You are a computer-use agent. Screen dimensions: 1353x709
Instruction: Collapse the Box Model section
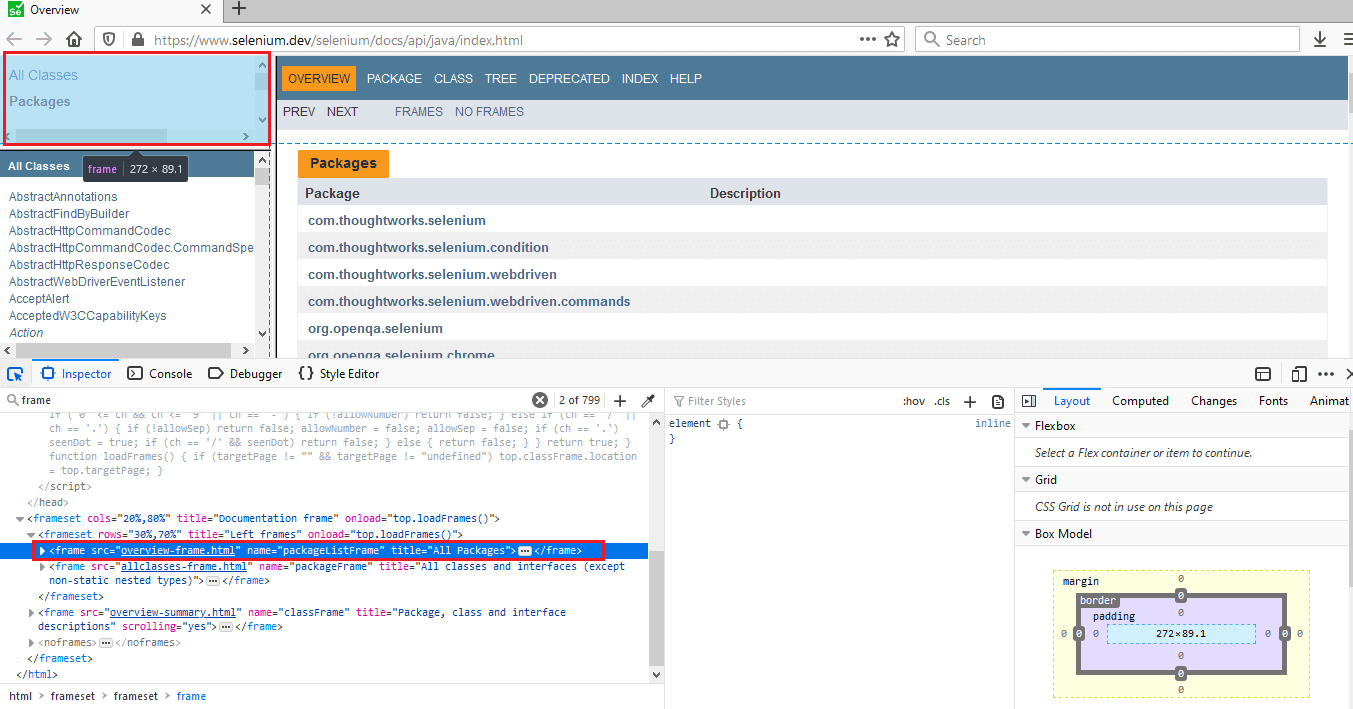(x=1026, y=533)
